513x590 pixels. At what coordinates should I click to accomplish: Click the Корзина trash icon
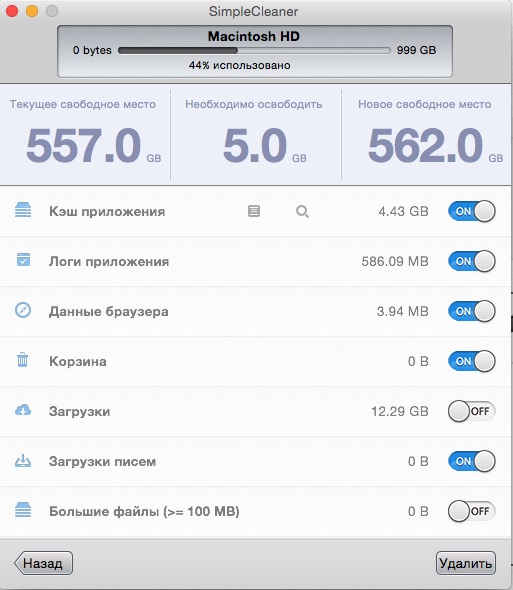pos(23,360)
